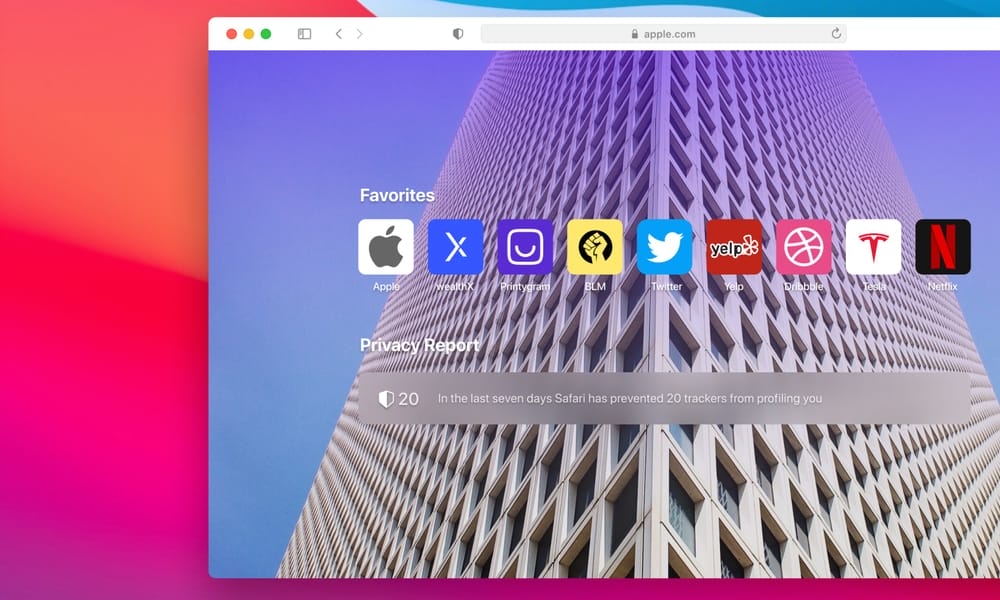Click the privacy shield in the toolbar

(x=456, y=33)
